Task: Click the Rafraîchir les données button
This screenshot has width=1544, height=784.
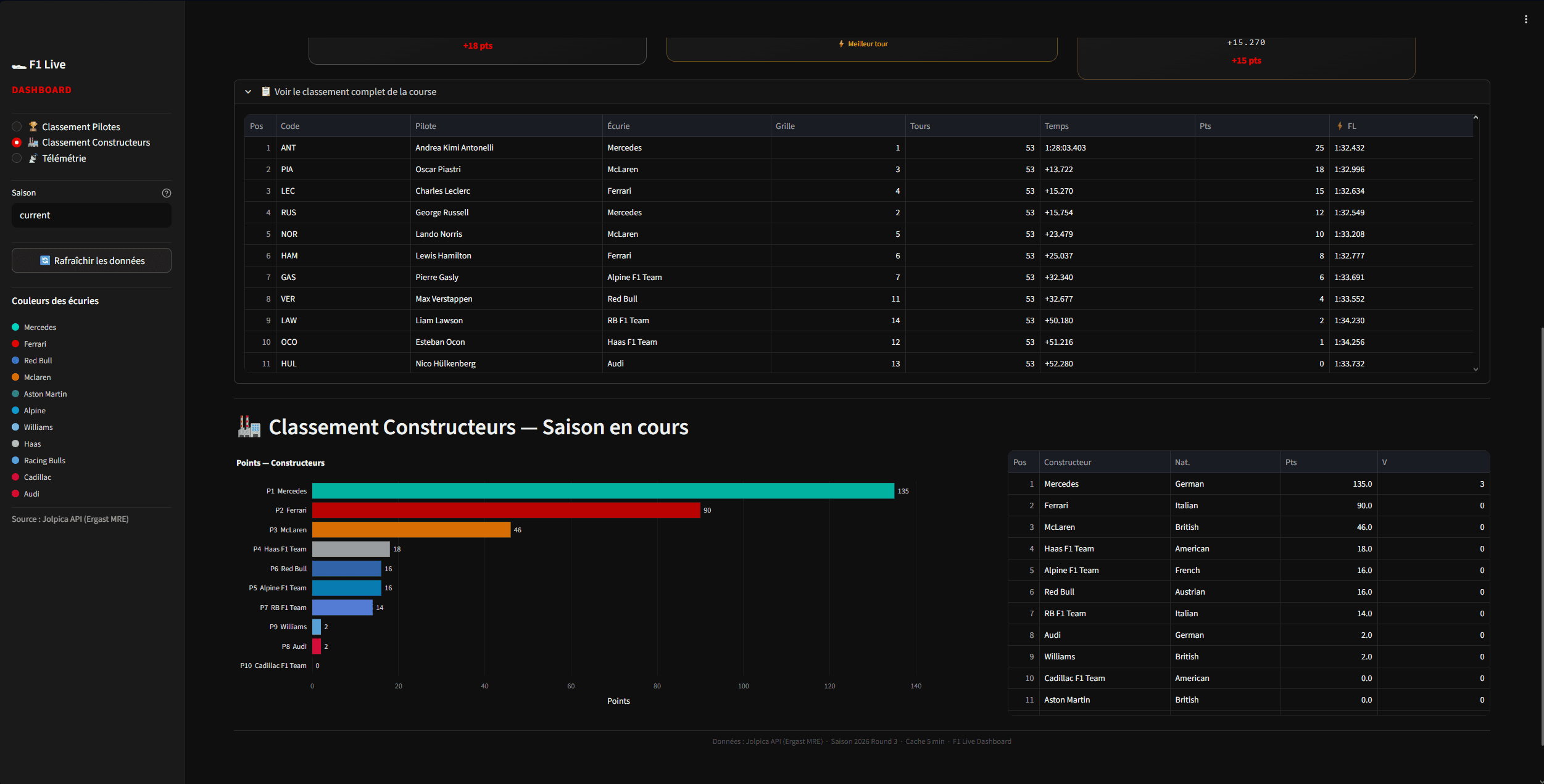Action: pyautogui.click(x=91, y=260)
